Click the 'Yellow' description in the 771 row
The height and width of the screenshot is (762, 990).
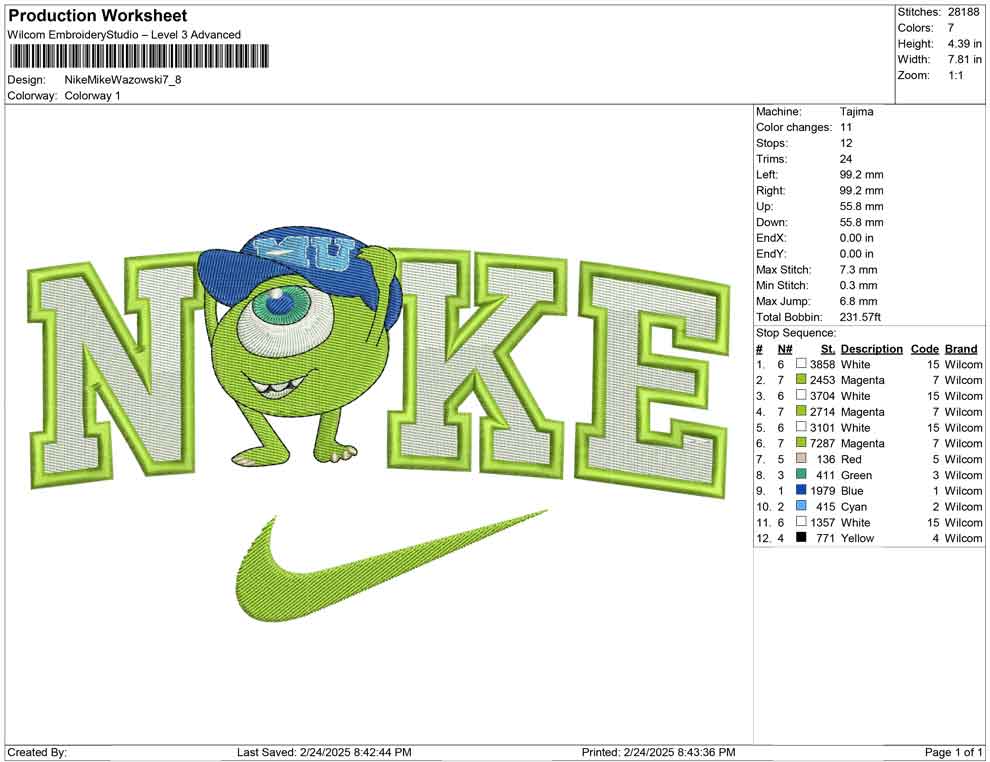857,538
